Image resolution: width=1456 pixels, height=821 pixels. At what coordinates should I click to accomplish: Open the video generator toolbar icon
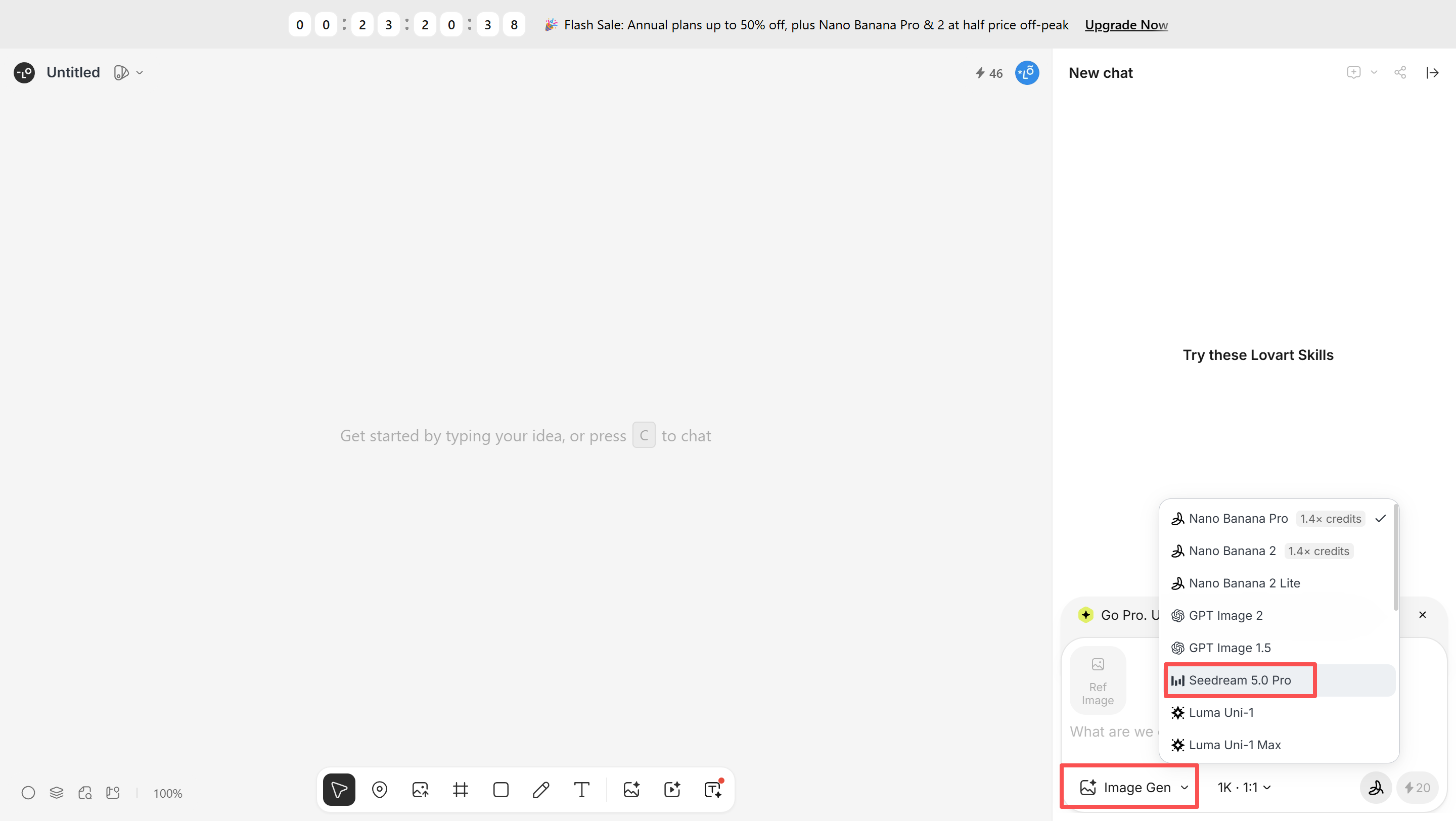tap(672, 789)
